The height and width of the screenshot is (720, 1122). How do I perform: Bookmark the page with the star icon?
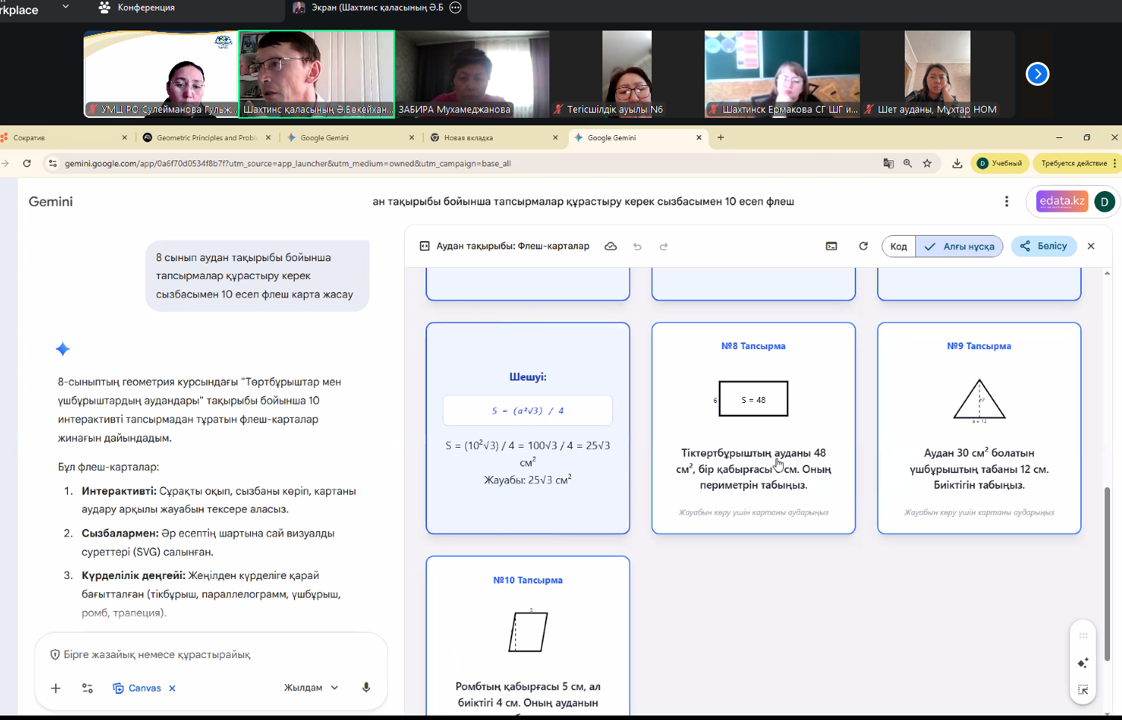click(x=927, y=163)
